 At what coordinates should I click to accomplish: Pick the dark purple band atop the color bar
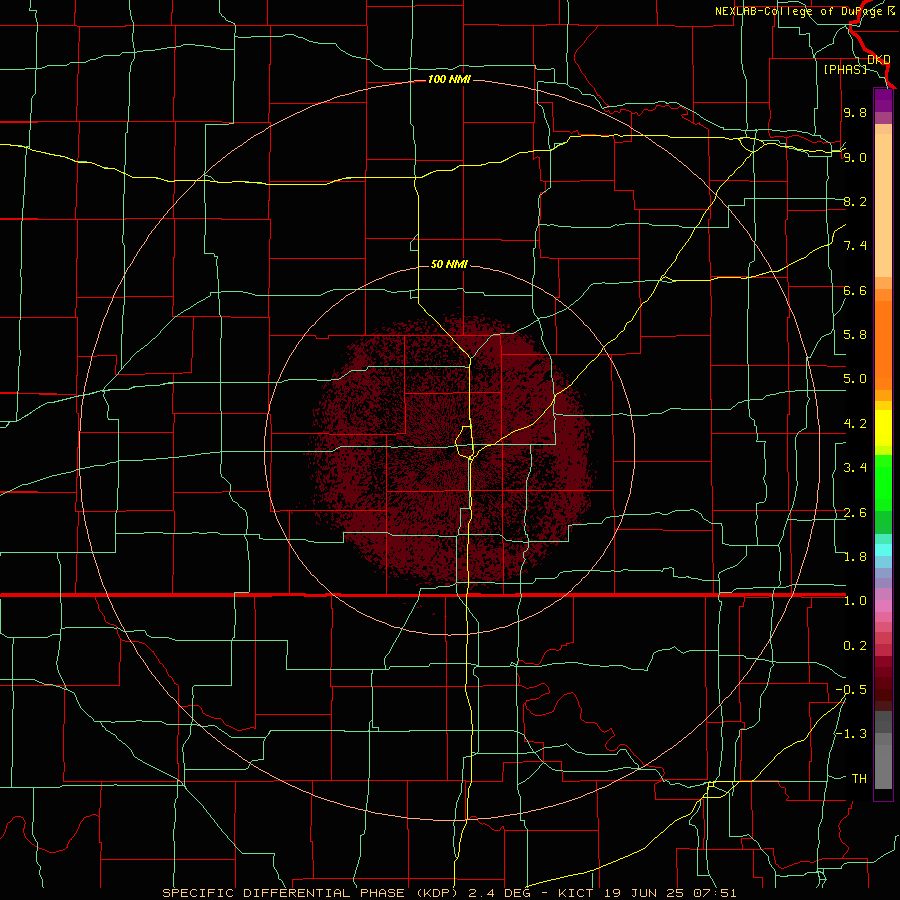[883, 100]
